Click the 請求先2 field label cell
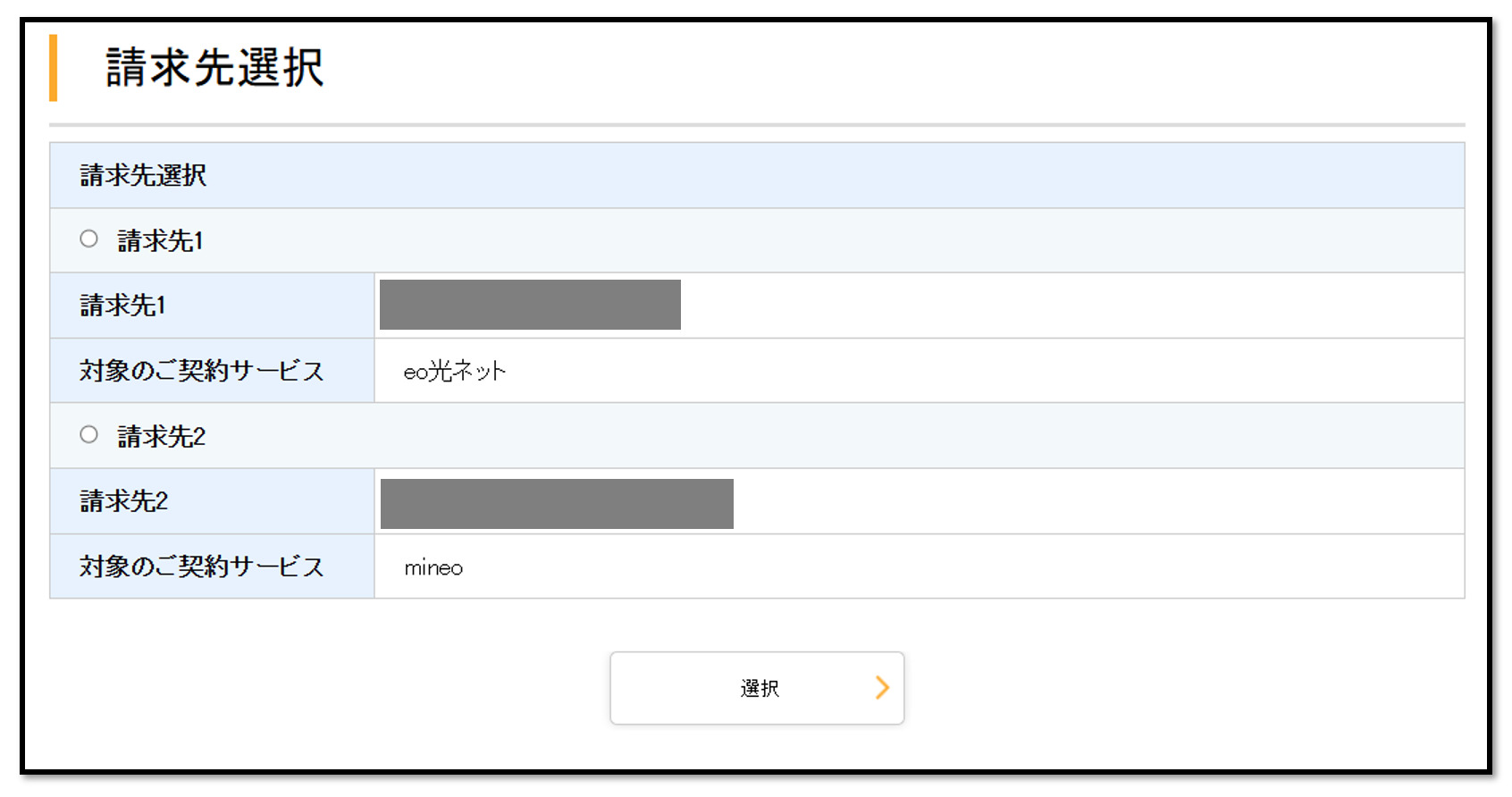The width and height of the screenshot is (1512, 797). [x=124, y=501]
